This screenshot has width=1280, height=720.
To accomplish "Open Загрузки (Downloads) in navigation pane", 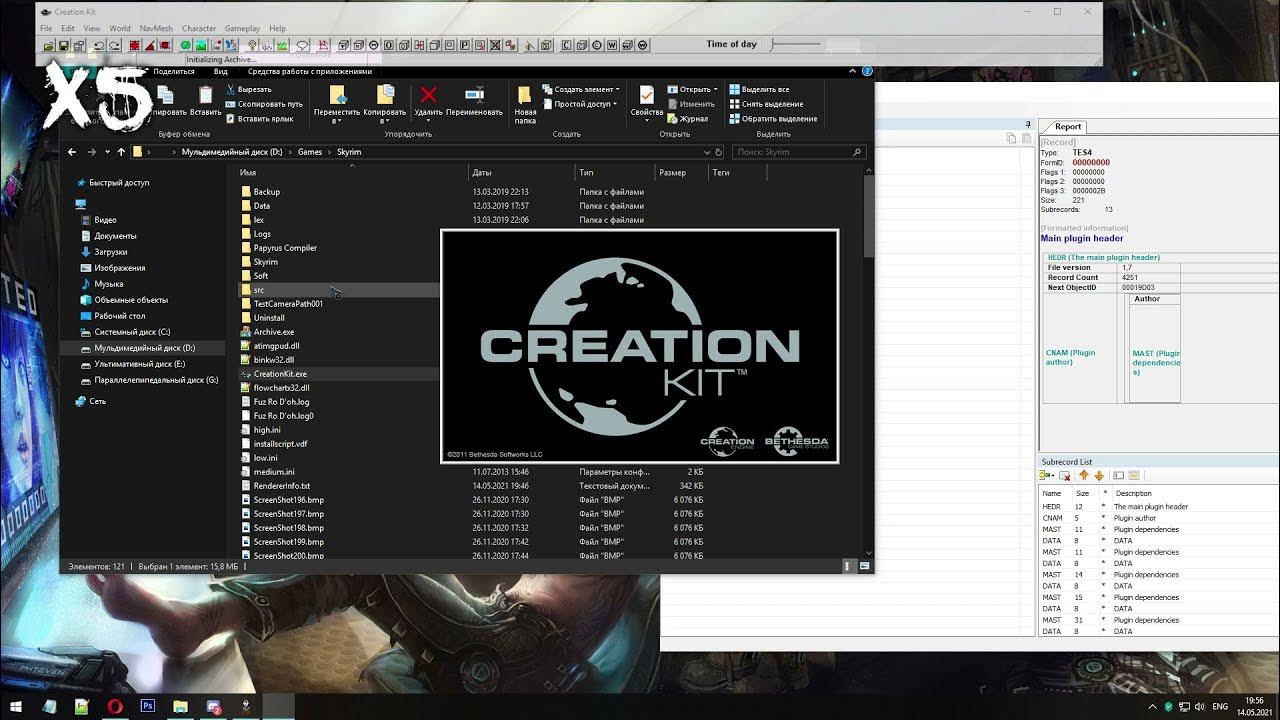I will [x=110, y=252].
